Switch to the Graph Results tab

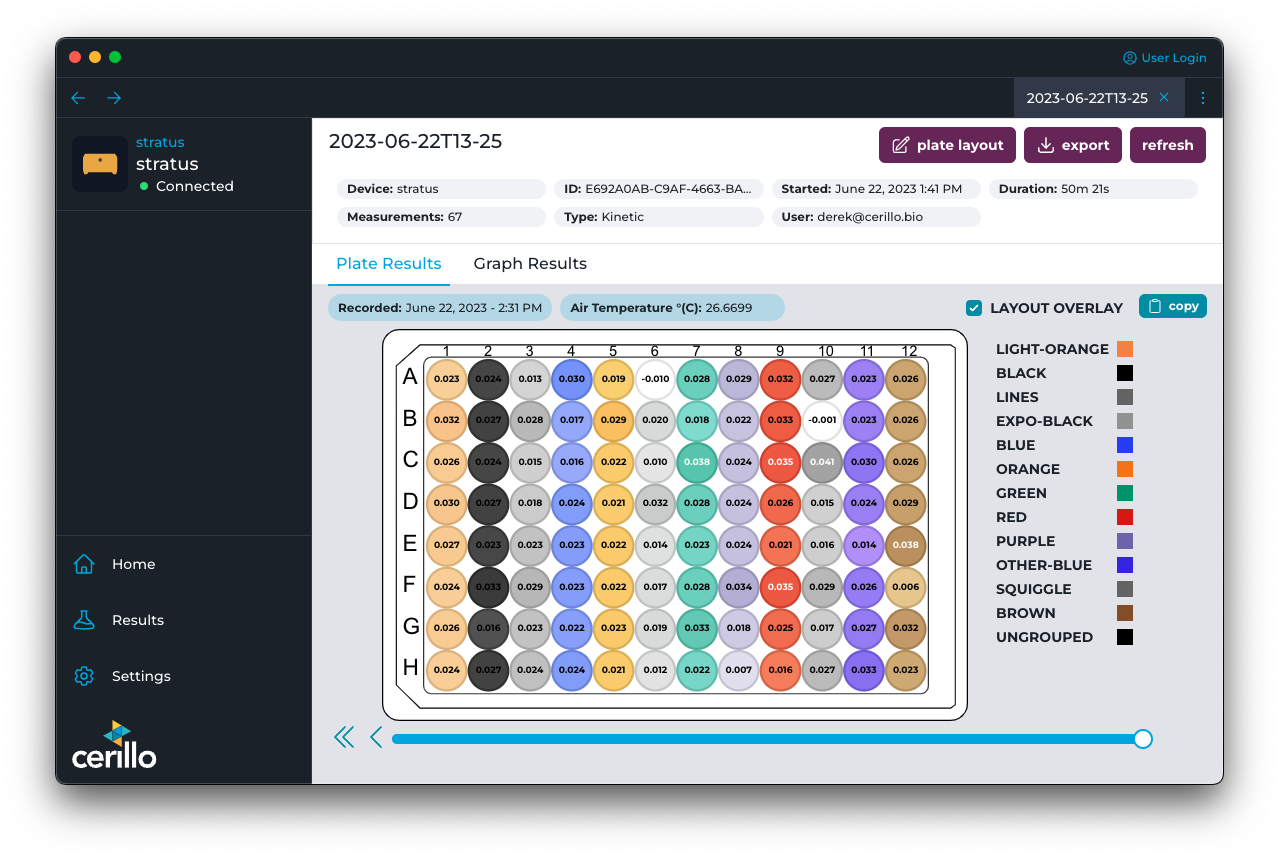[530, 264]
